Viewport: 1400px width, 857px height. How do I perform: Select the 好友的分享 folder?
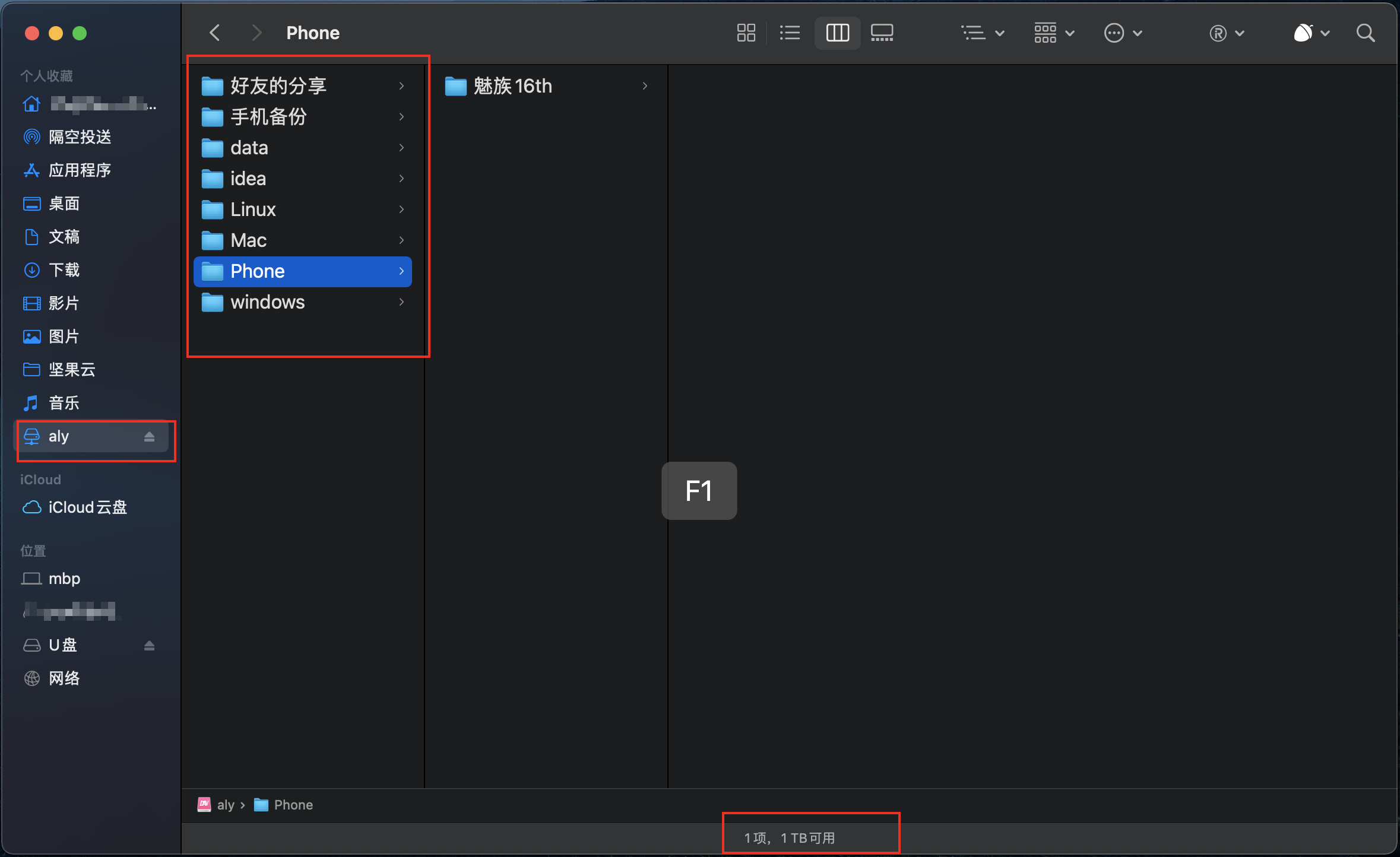[x=303, y=86]
